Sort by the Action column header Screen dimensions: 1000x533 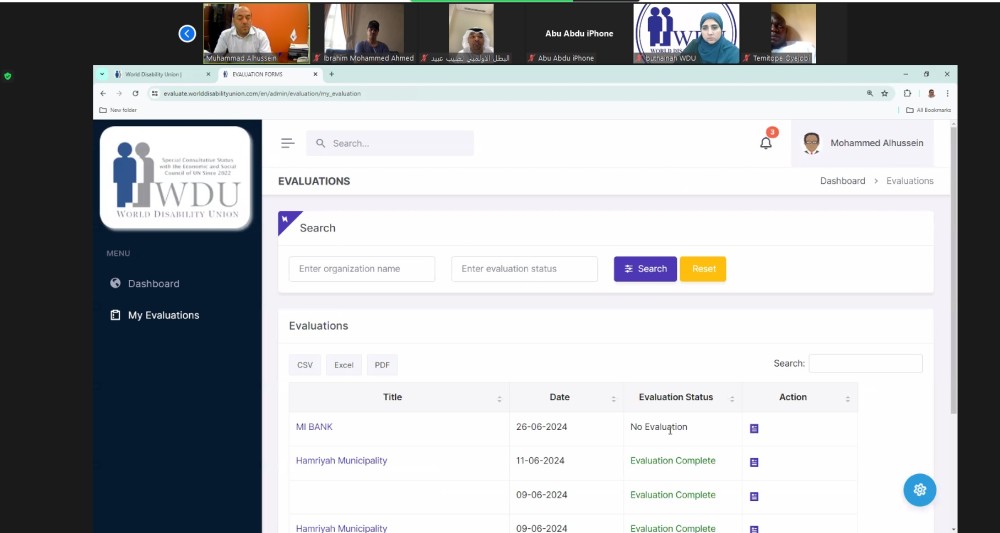[x=800, y=397]
